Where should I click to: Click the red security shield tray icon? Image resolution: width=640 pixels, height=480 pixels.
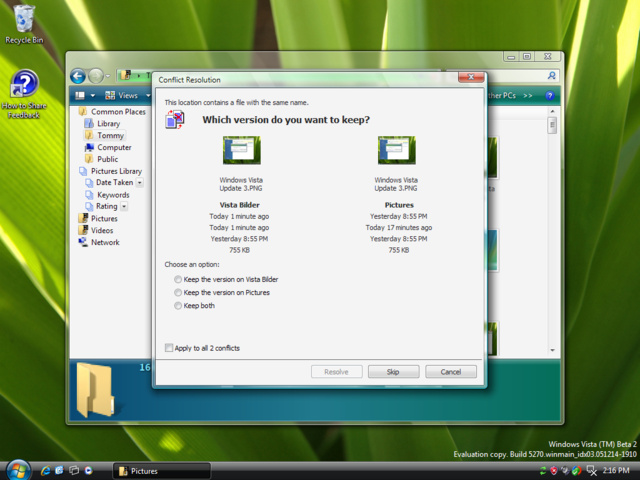tap(554, 471)
